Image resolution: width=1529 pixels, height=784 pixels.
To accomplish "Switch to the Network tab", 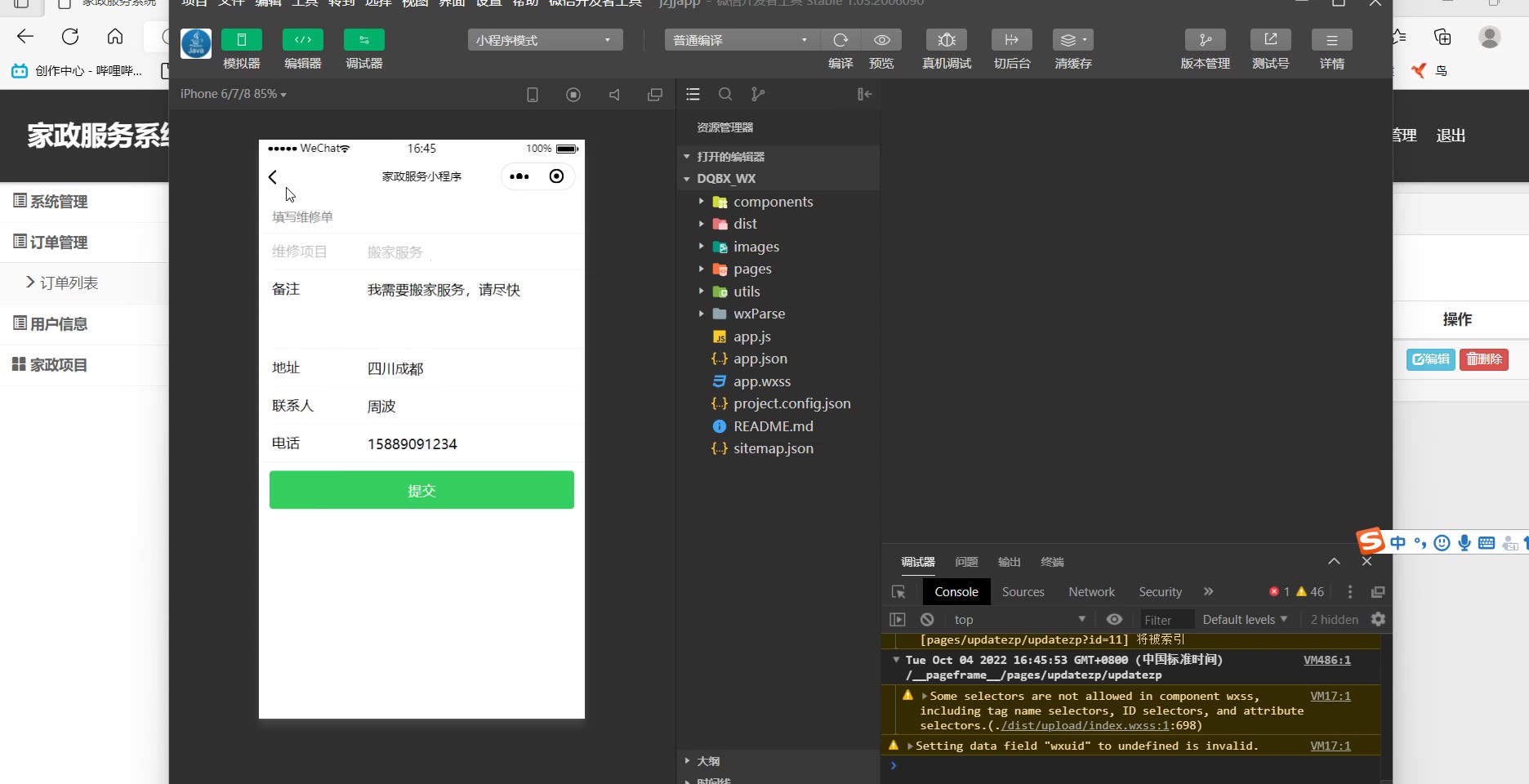I will [1091, 592].
